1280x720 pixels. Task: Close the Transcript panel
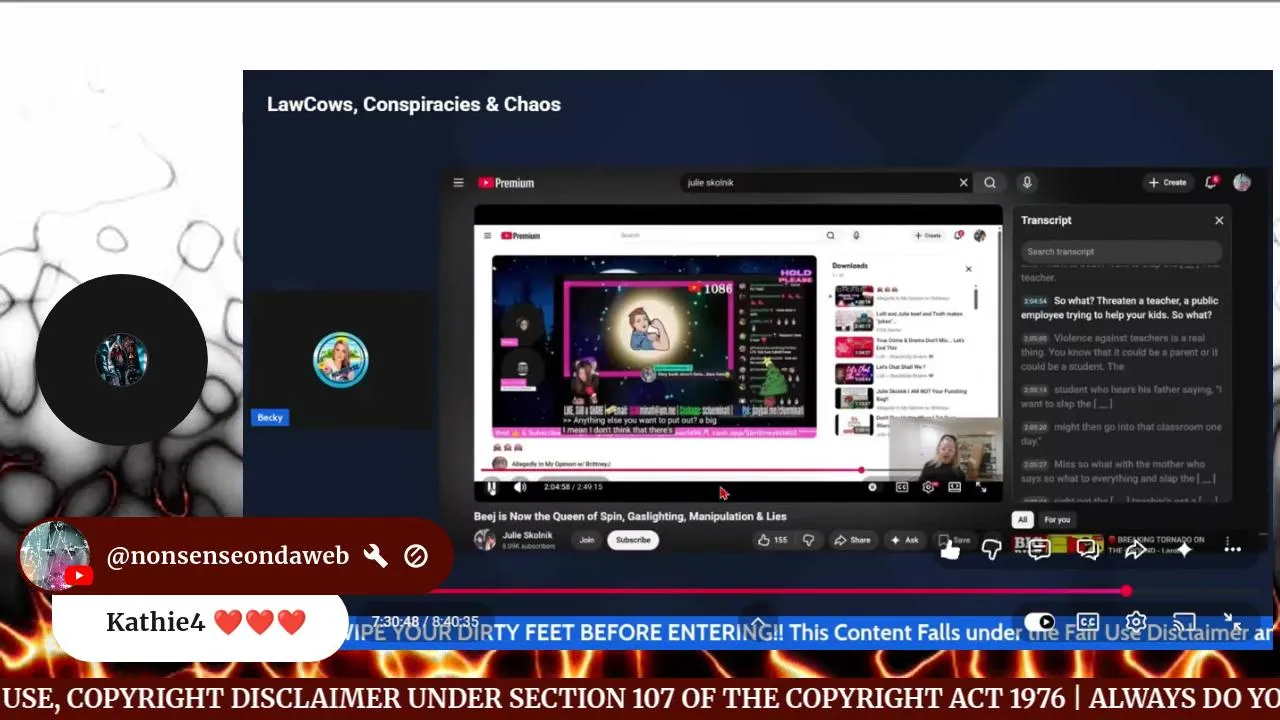click(1219, 220)
